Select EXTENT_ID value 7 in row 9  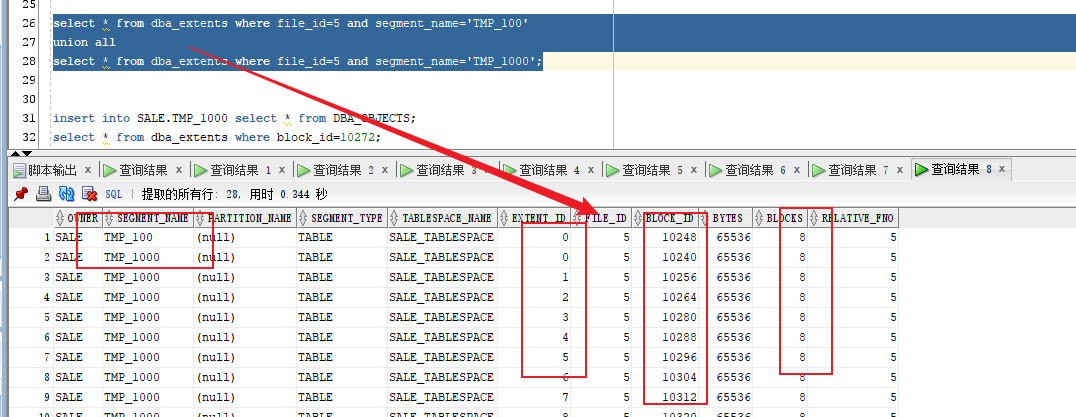click(535, 396)
